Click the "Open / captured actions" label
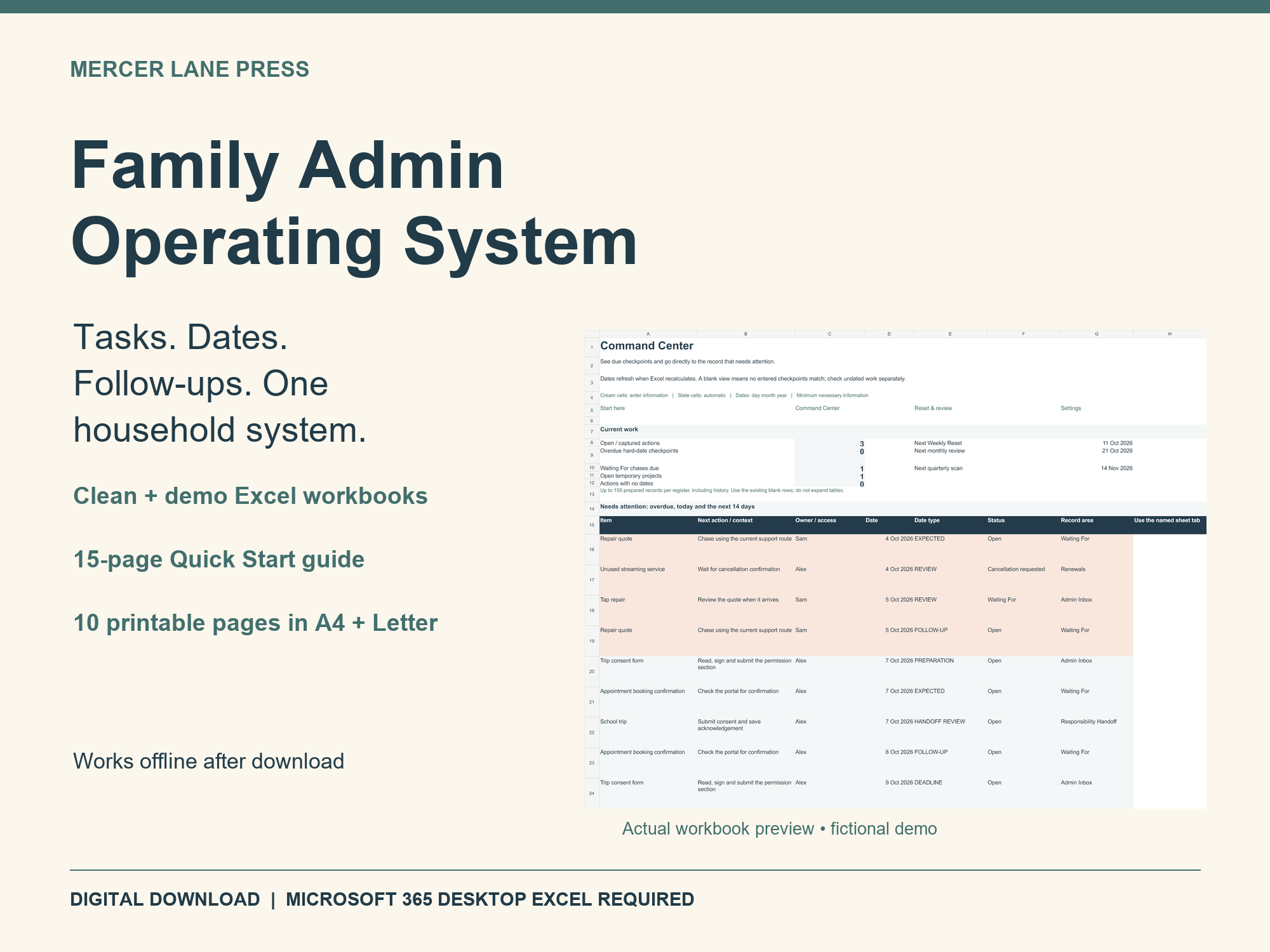Image resolution: width=1270 pixels, height=952 pixels. coord(630,443)
